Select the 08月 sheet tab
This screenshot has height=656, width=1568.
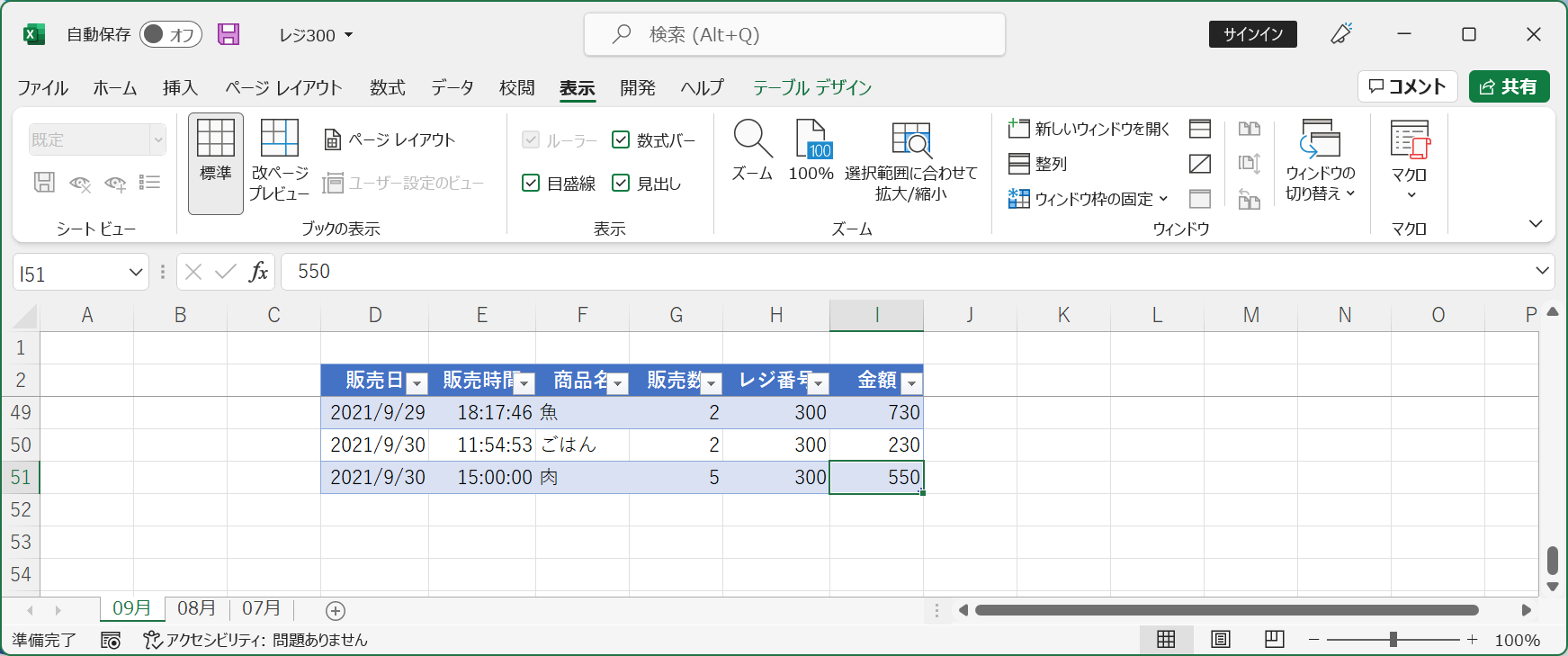196,608
